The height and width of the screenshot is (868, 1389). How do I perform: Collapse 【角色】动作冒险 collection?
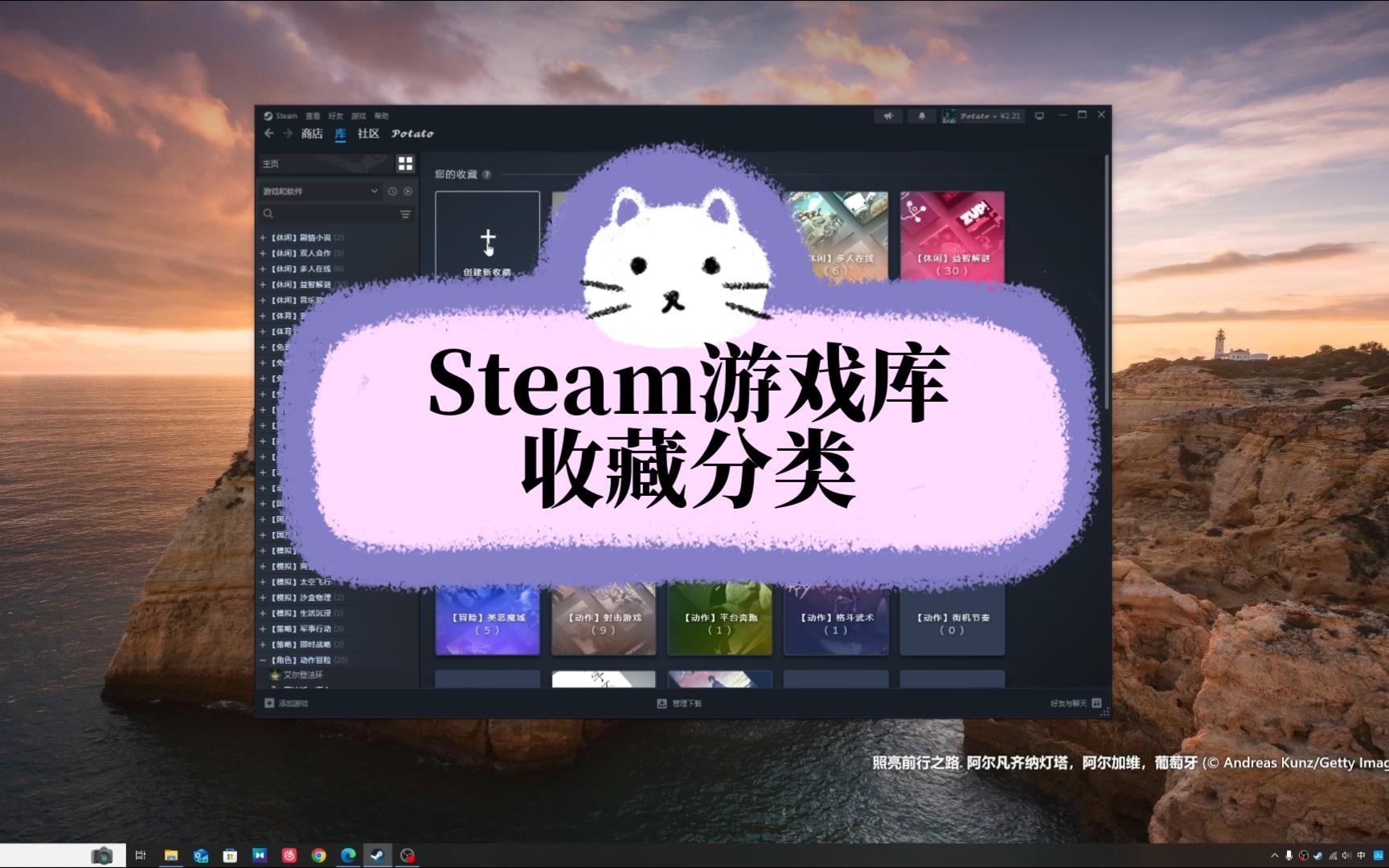(263, 661)
